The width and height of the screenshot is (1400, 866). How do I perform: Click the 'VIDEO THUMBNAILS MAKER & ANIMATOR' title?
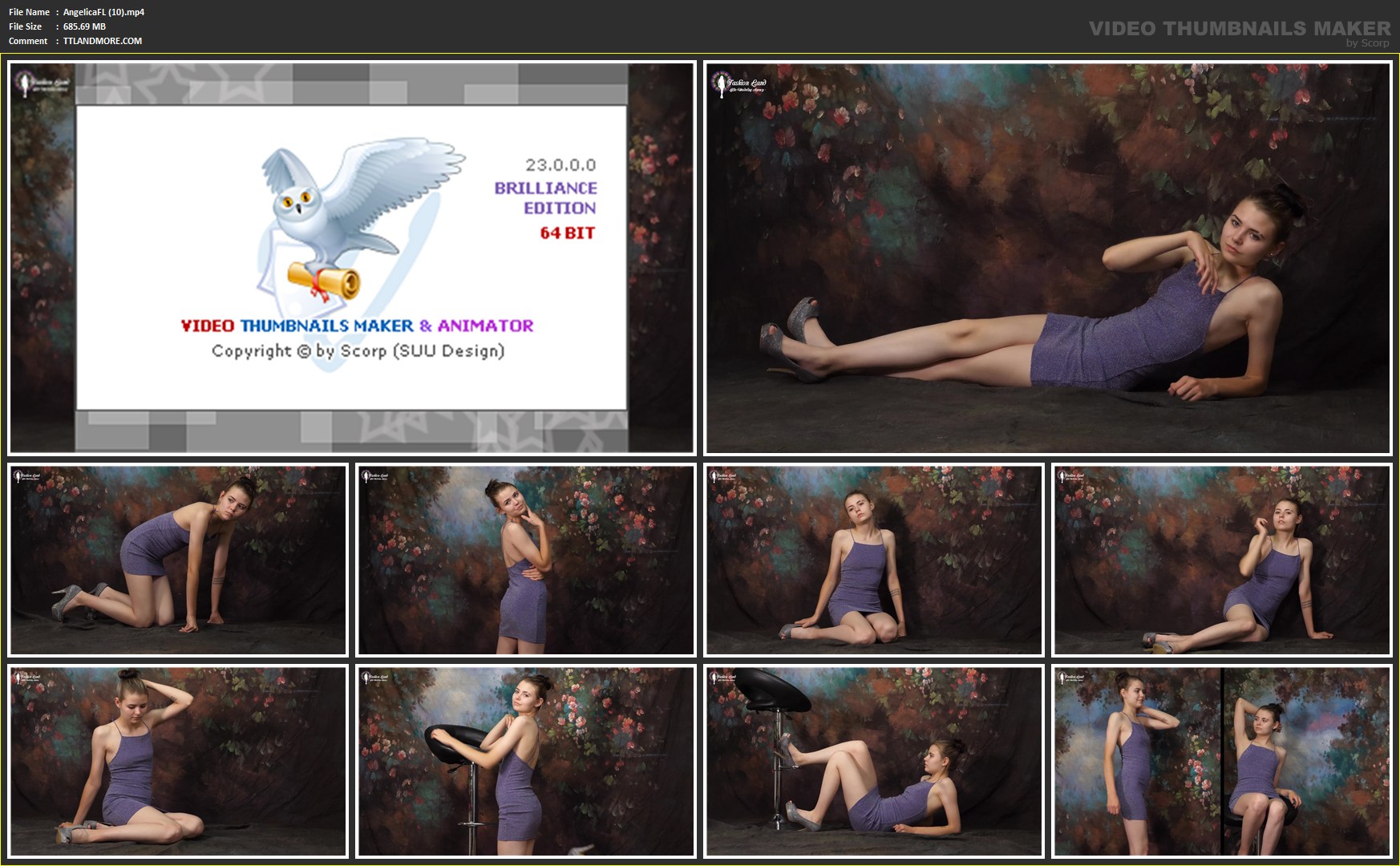357,326
